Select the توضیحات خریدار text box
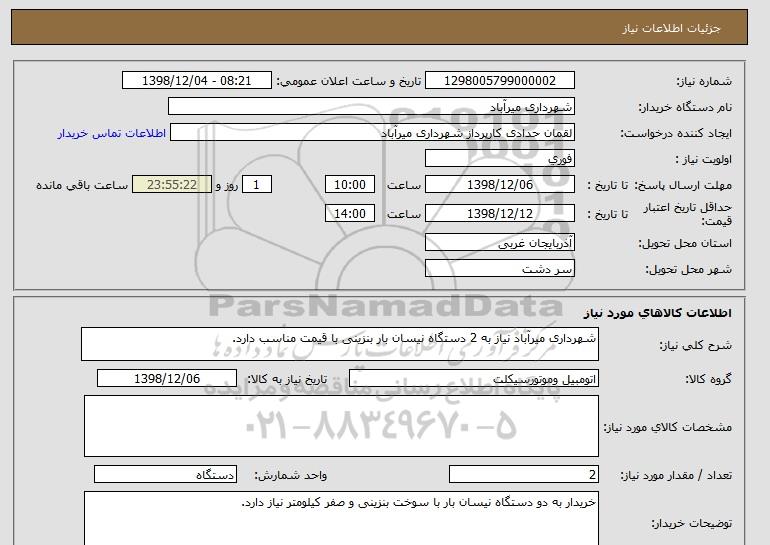Screen dimensions: 770x545 pyautogui.click(x=341, y=518)
